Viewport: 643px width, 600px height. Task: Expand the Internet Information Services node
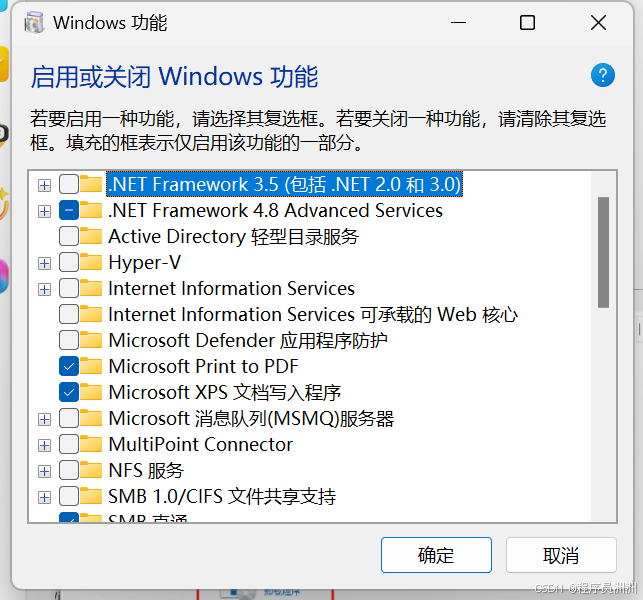(44, 289)
